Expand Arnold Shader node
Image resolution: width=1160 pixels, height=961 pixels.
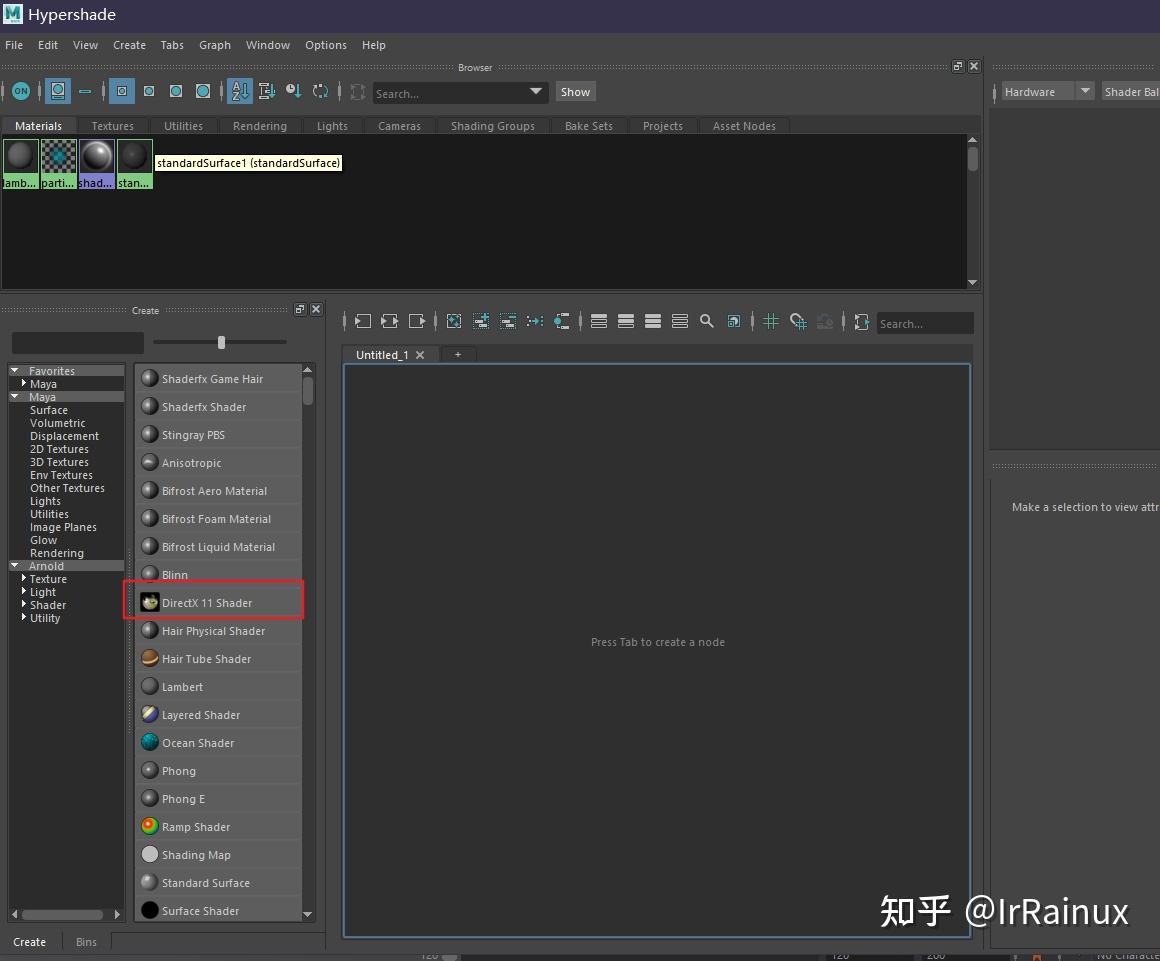point(24,604)
